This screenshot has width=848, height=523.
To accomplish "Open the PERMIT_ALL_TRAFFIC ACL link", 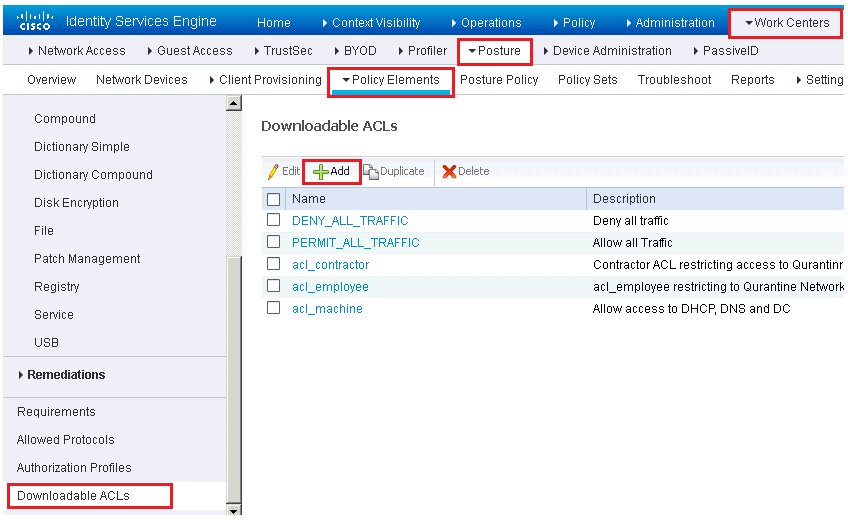I will [x=355, y=243].
